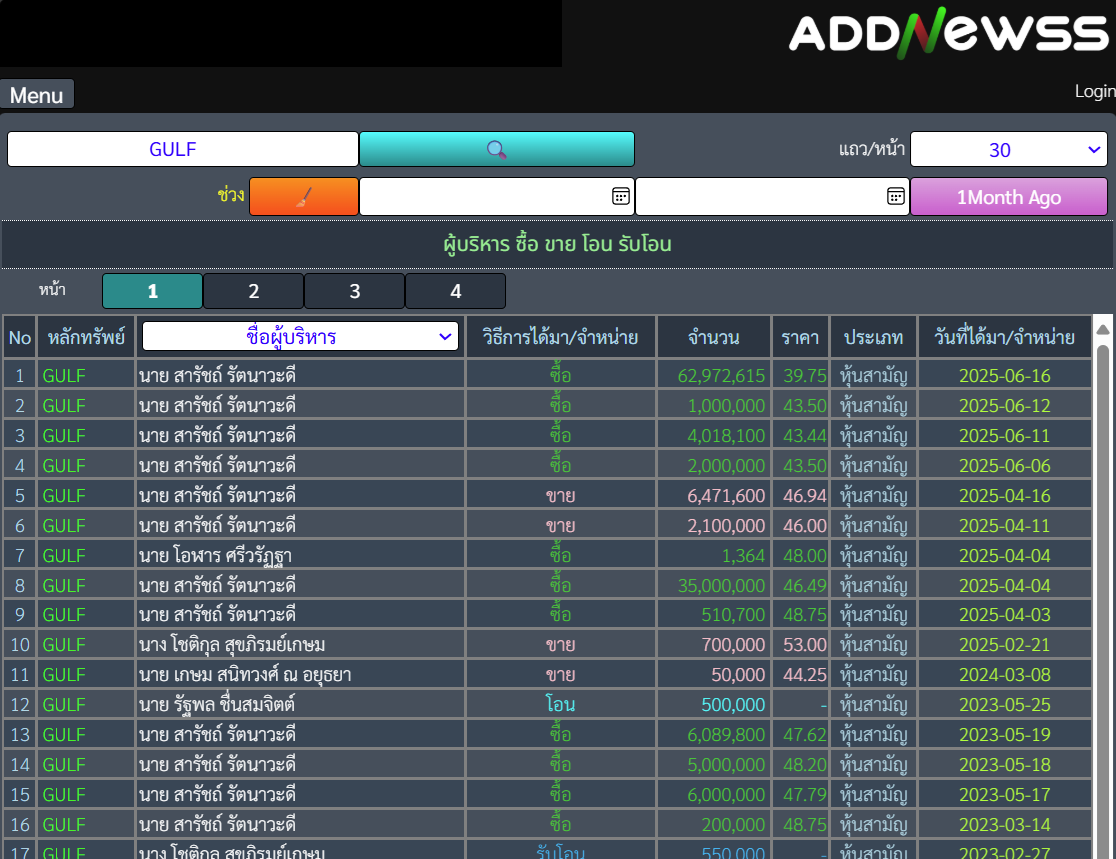Open the end date calendar picker icon

pos(895,196)
